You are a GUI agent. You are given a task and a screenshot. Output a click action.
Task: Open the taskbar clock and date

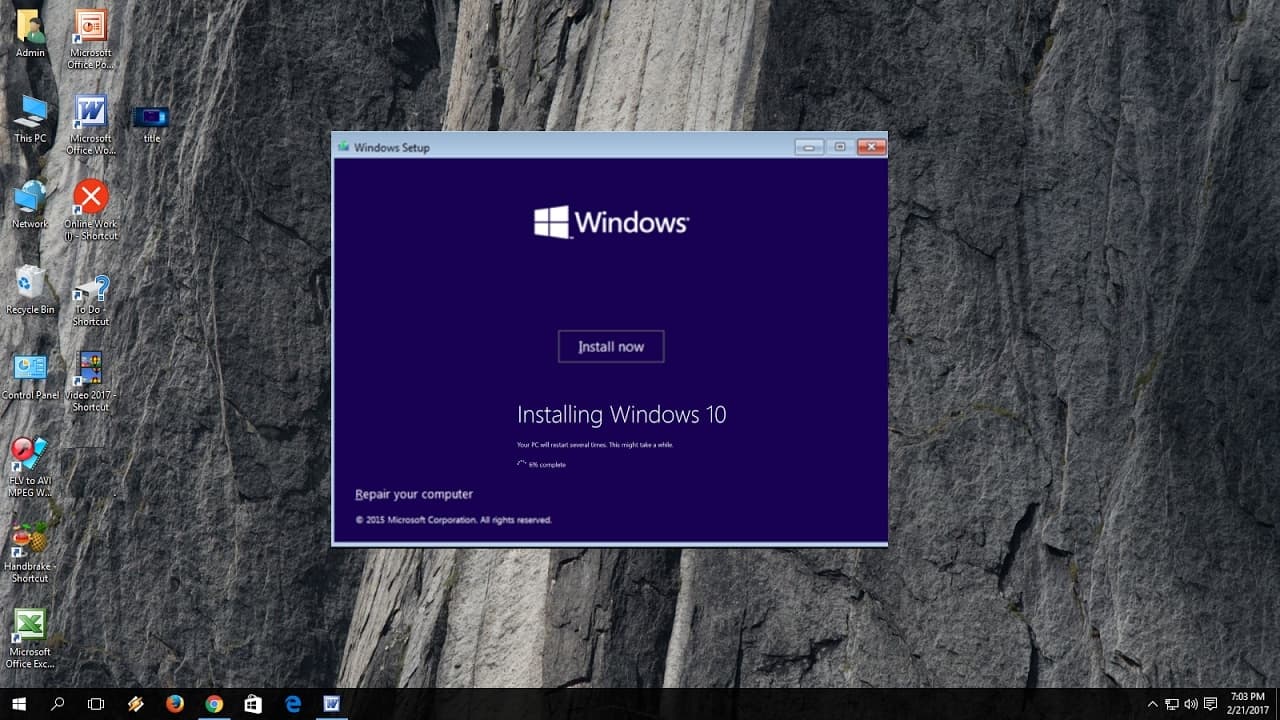[1247, 703]
